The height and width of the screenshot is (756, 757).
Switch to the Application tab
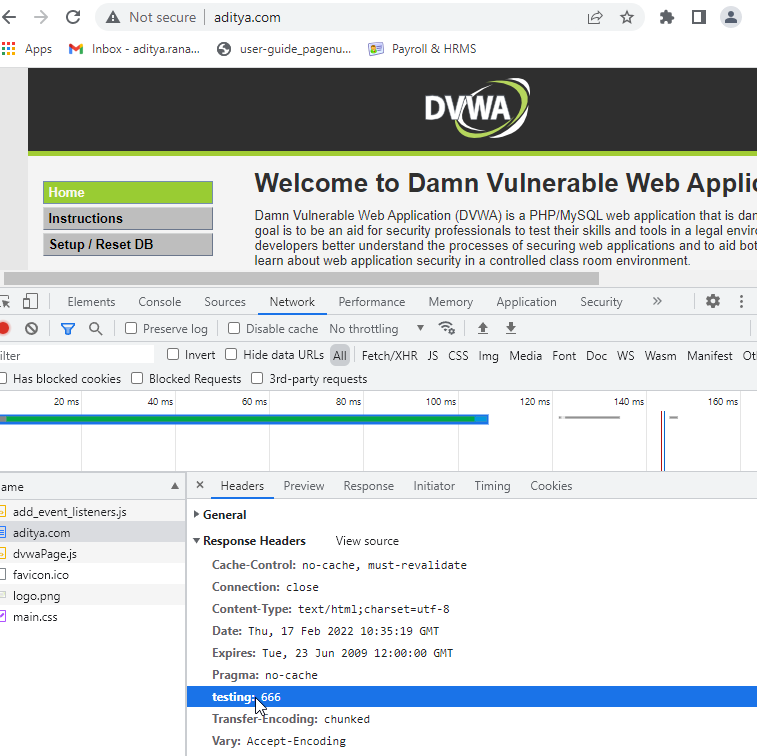click(x=526, y=302)
